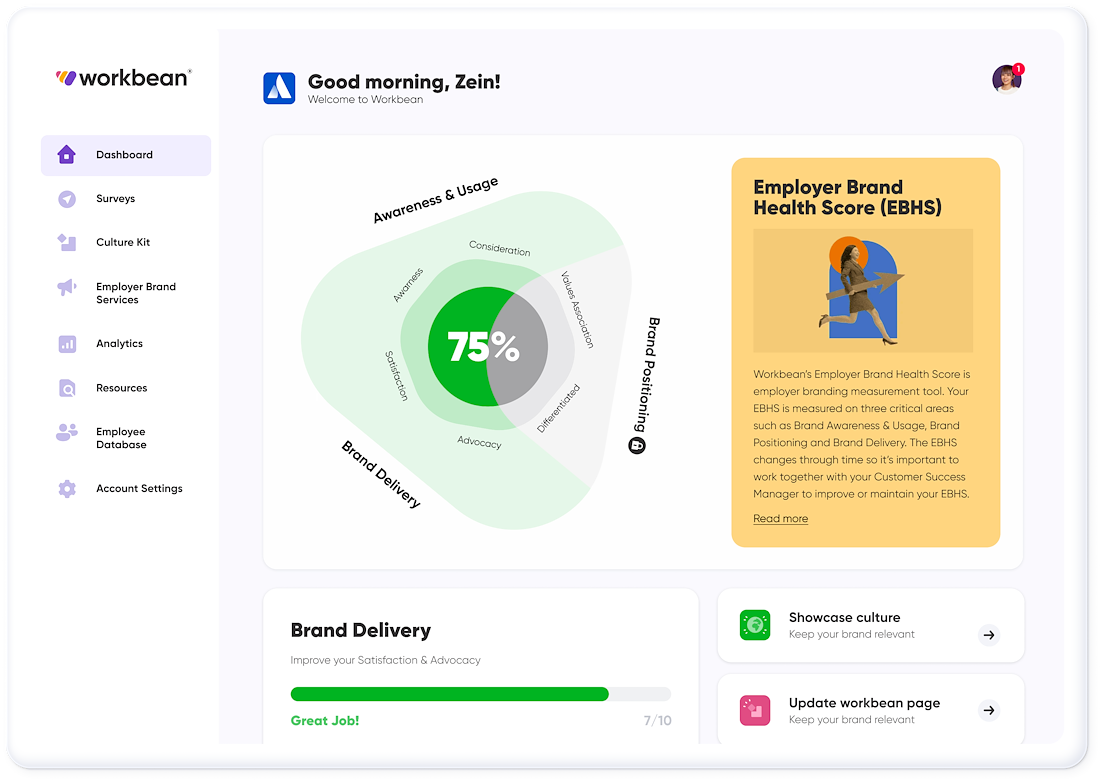Screen dimensions: 1100x781
Task: Click the pink Update workbean page icon
Action: coord(755,710)
